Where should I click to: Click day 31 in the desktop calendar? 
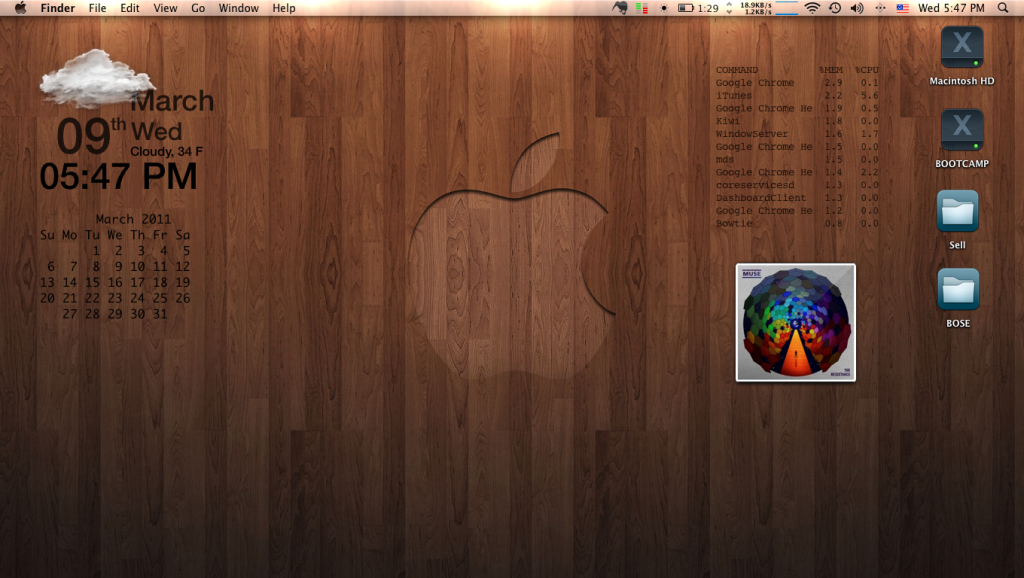(160, 314)
